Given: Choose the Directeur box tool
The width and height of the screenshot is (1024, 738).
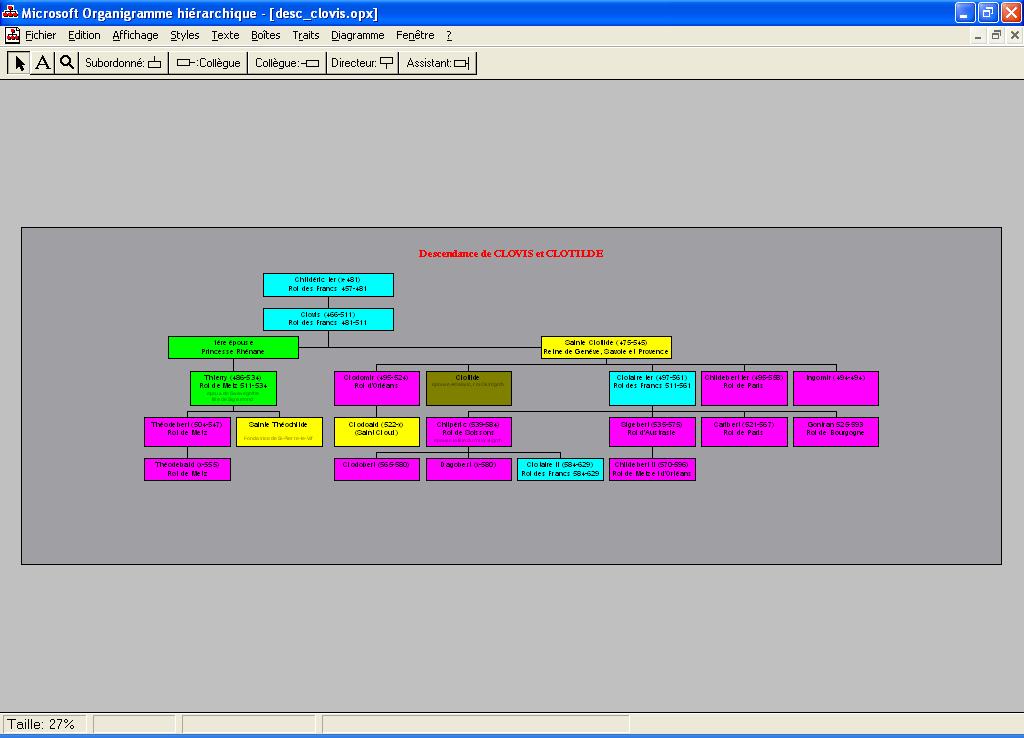Looking at the screenshot, I should click(x=362, y=63).
